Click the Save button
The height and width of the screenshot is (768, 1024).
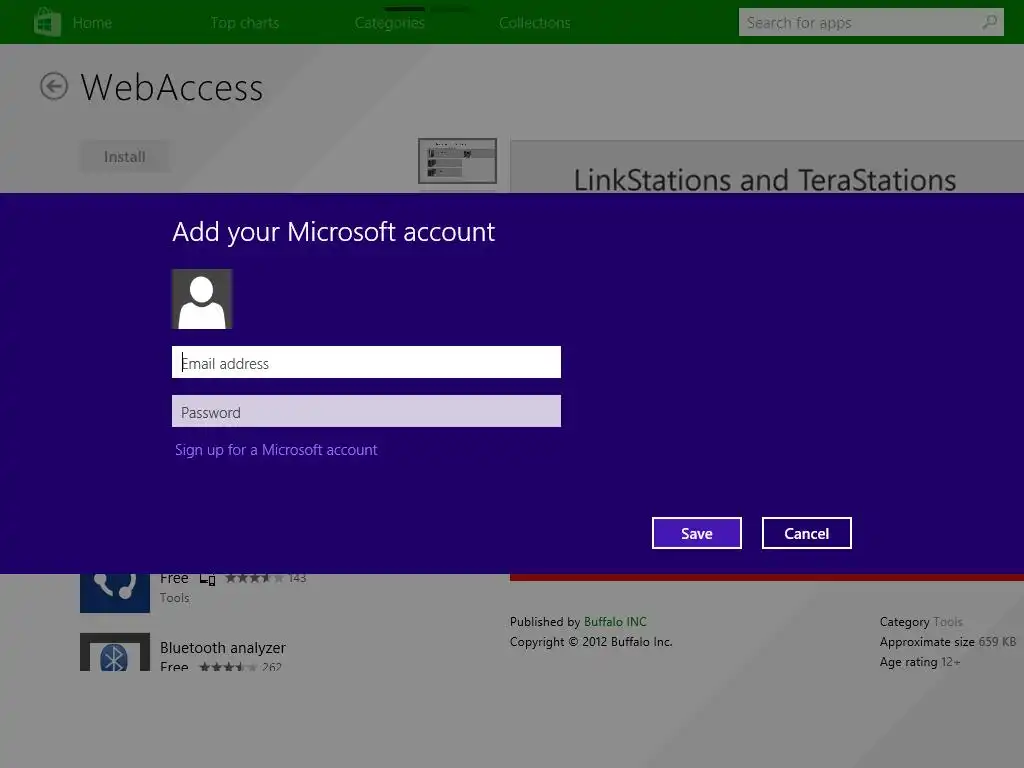tap(697, 533)
